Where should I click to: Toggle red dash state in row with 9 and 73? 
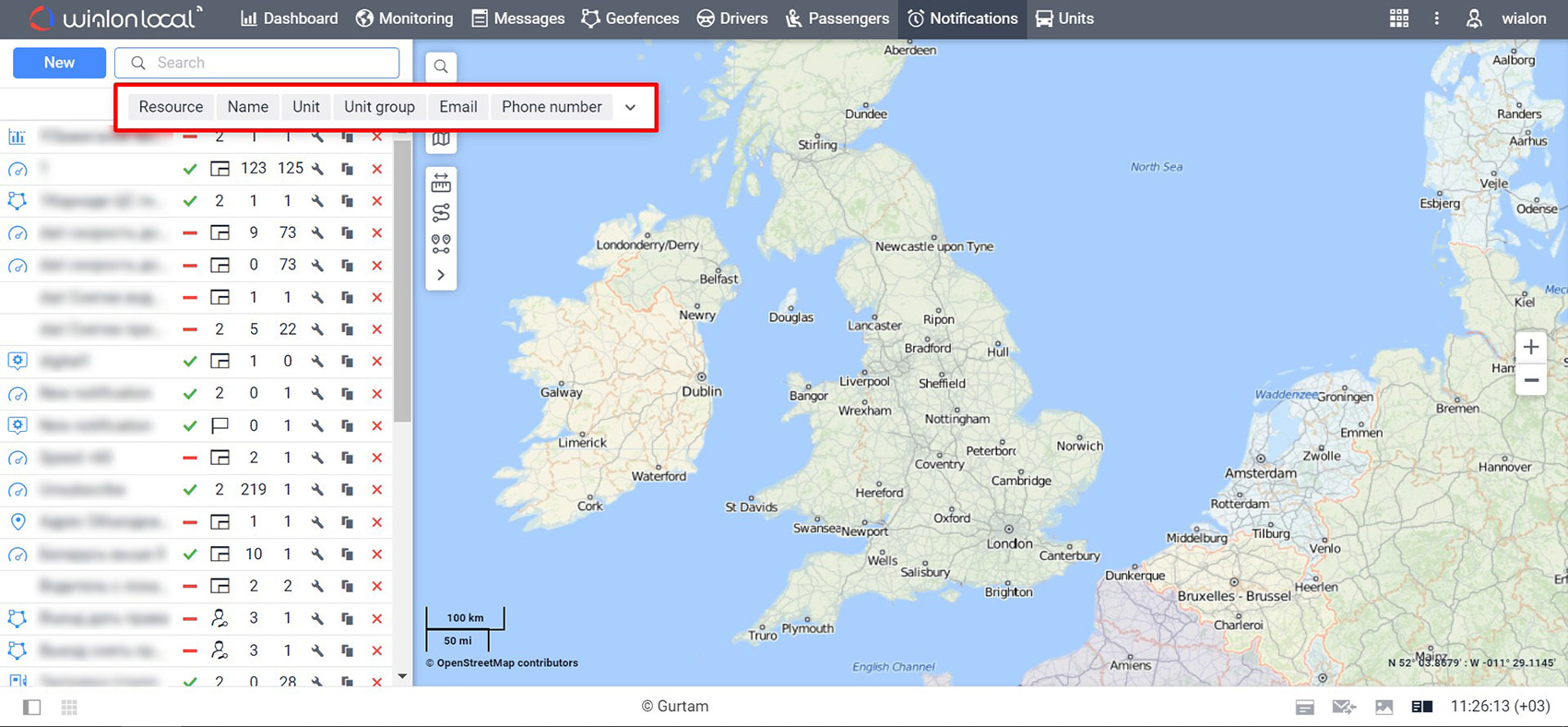190,233
